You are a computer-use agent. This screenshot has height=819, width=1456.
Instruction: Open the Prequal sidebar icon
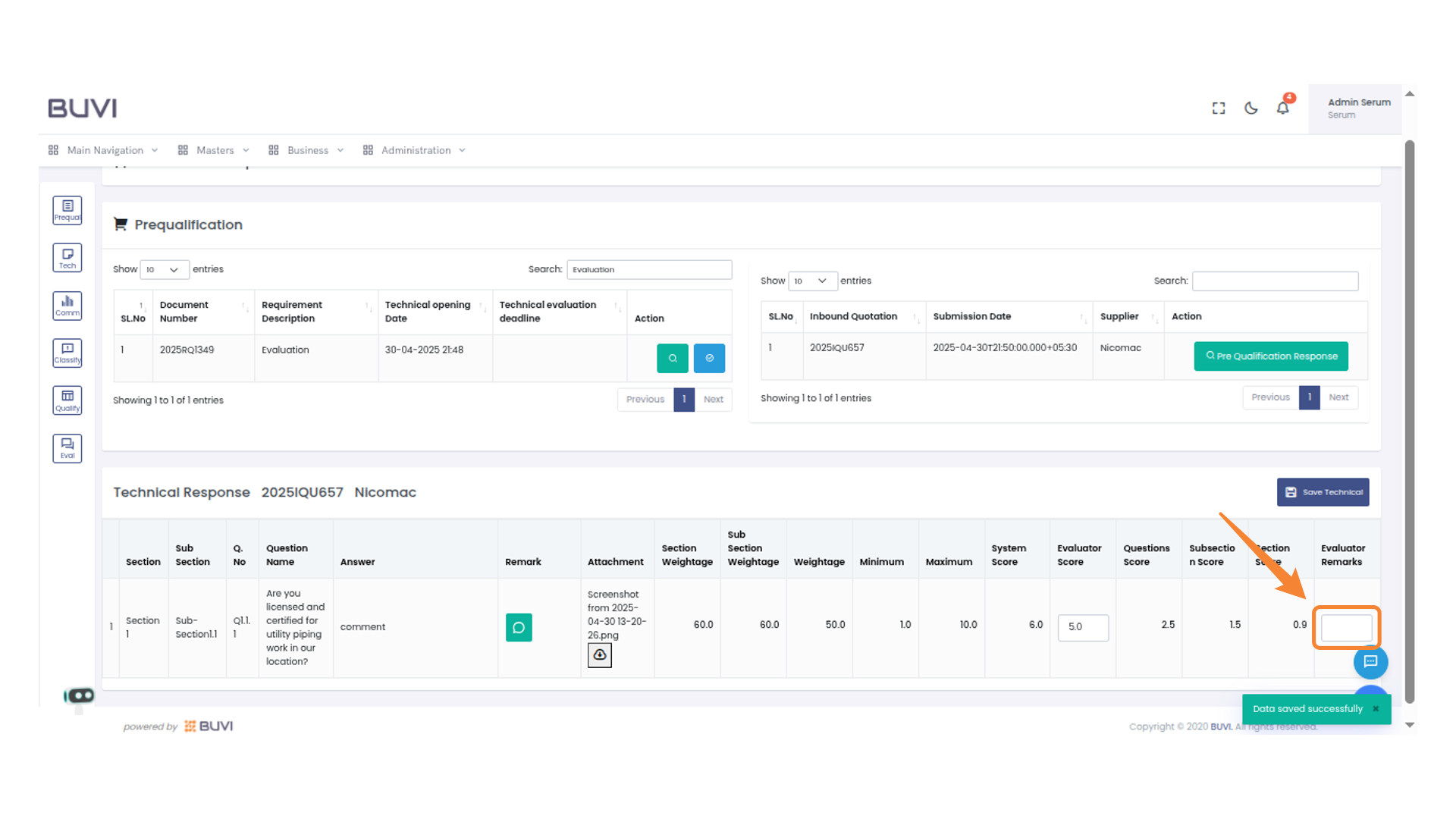67,210
